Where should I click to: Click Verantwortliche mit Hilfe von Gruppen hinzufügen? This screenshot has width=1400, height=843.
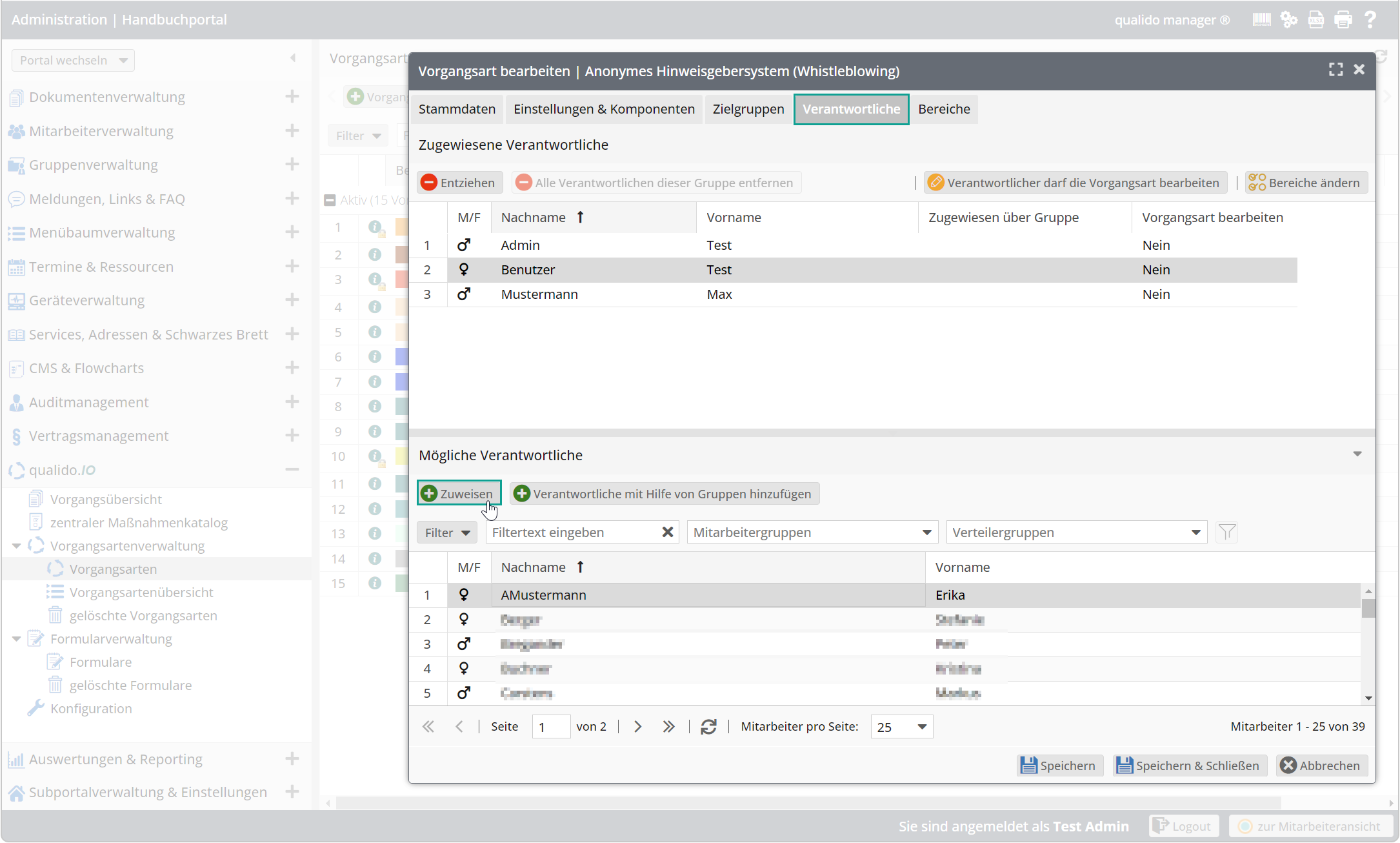(x=664, y=494)
